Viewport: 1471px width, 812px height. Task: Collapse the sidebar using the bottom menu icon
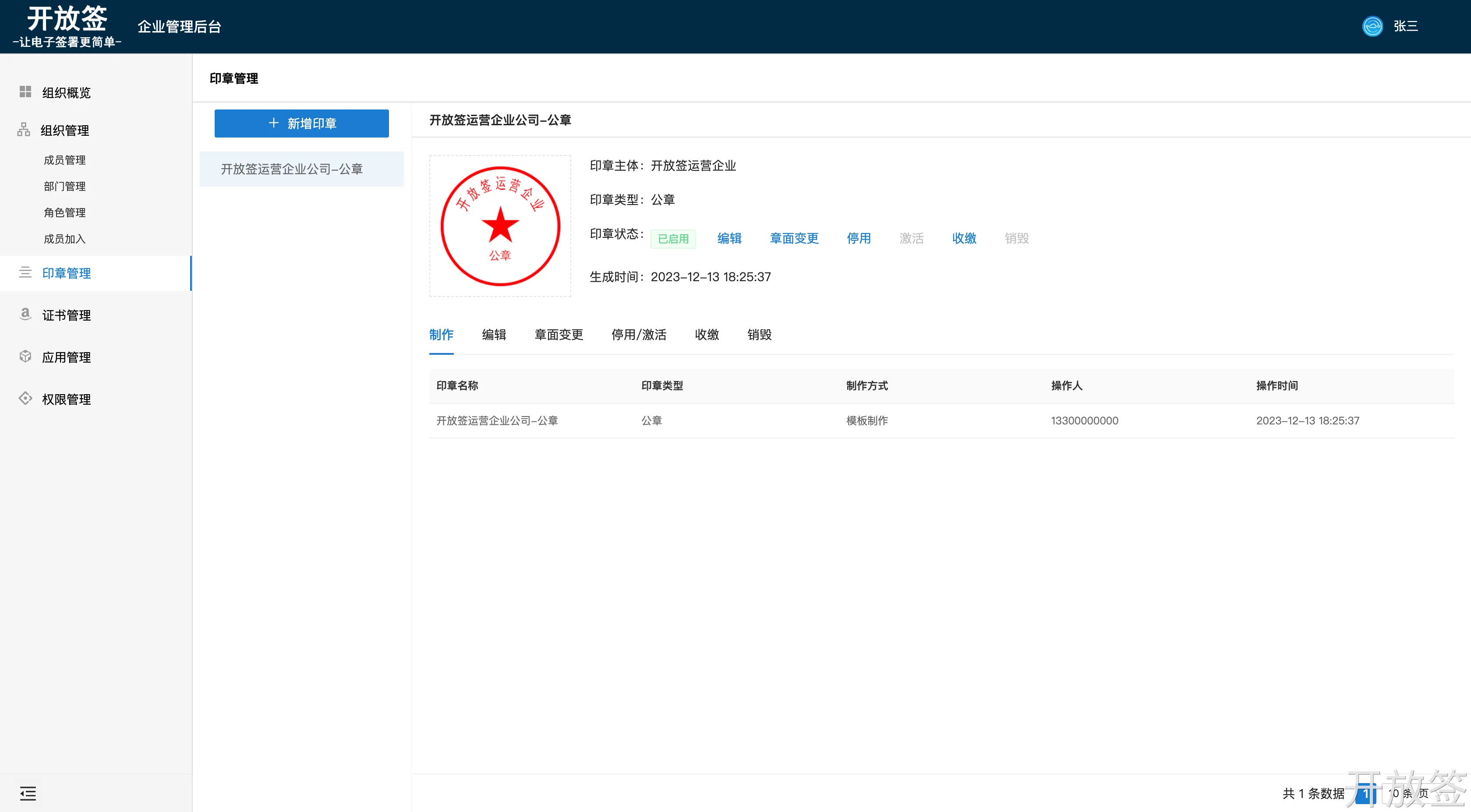tap(28, 793)
